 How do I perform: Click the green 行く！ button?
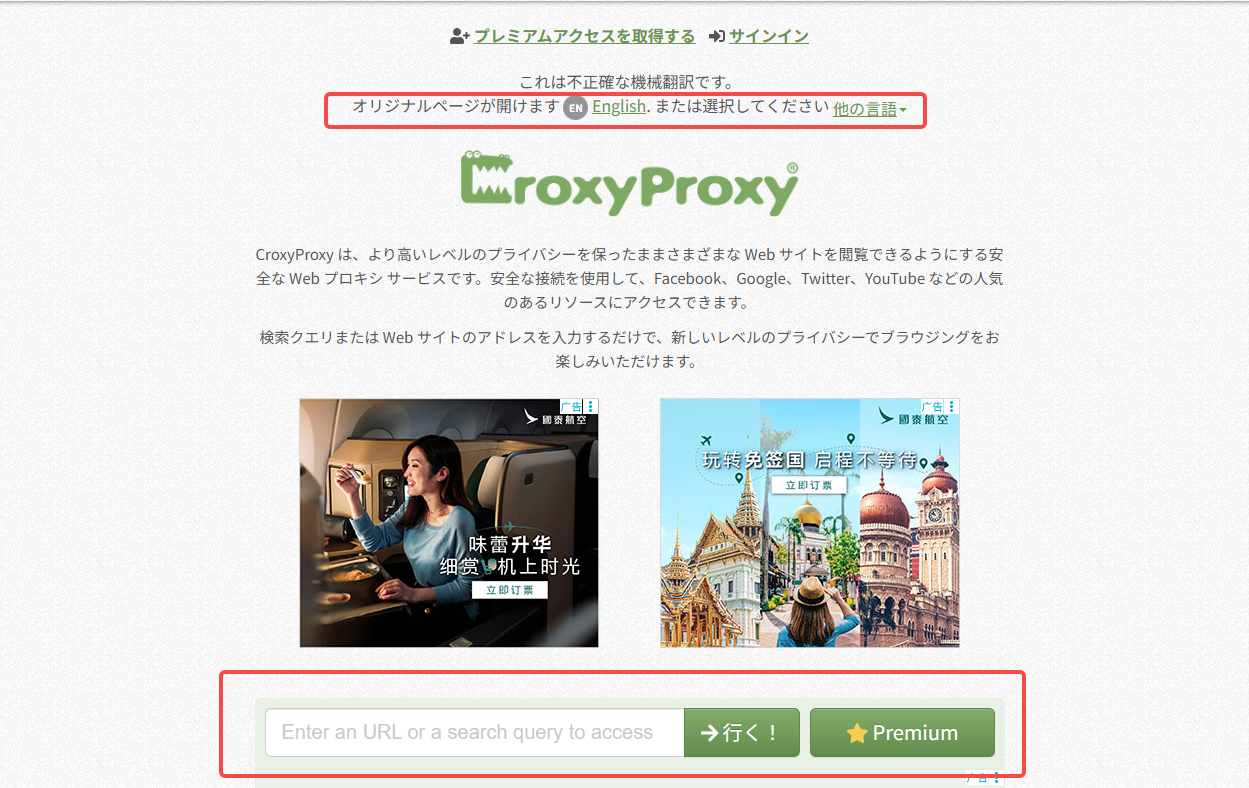coord(742,733)
